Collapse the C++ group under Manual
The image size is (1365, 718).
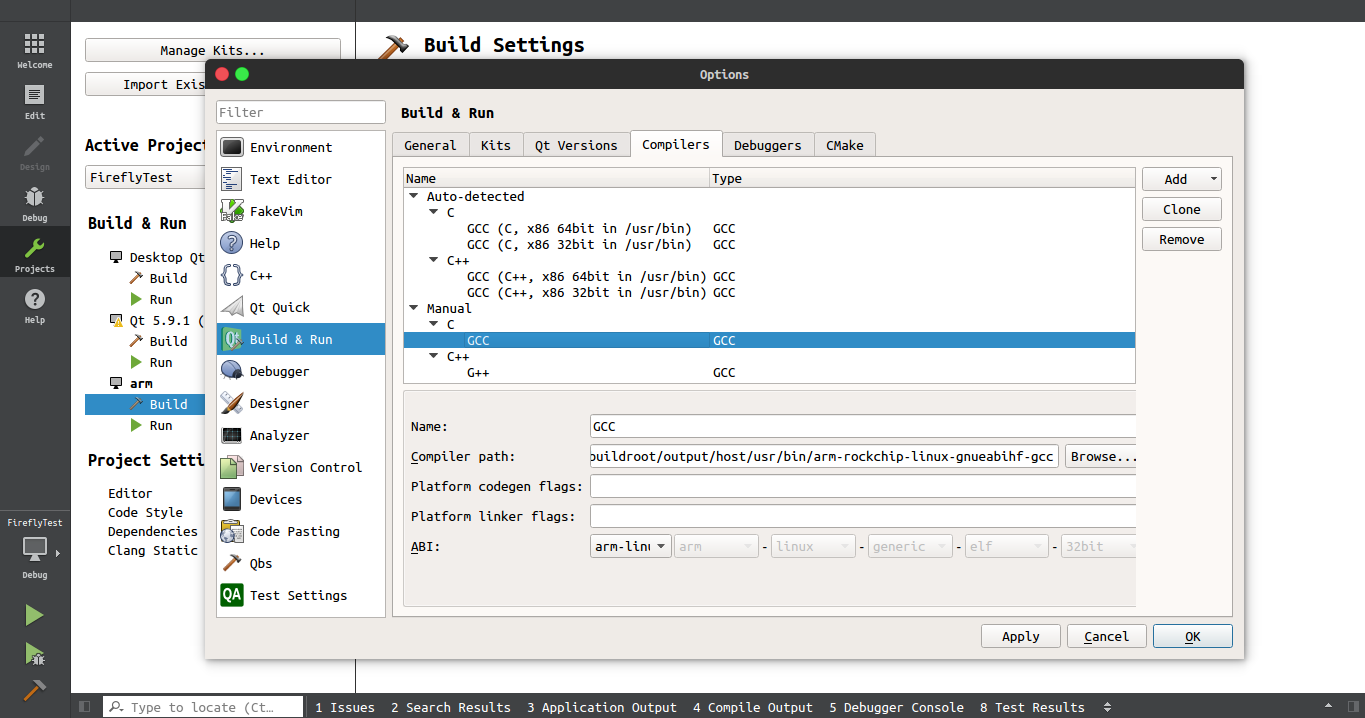tap(434, 357)
